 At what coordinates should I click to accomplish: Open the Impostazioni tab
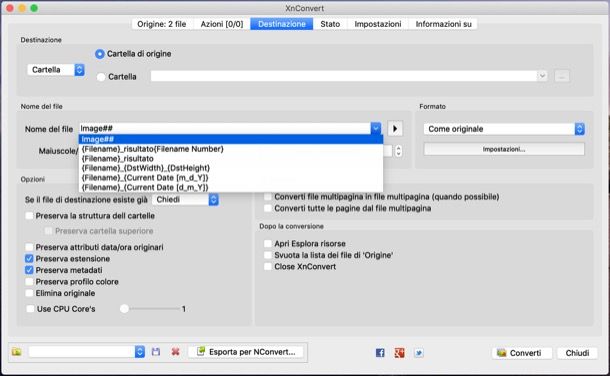378,24
